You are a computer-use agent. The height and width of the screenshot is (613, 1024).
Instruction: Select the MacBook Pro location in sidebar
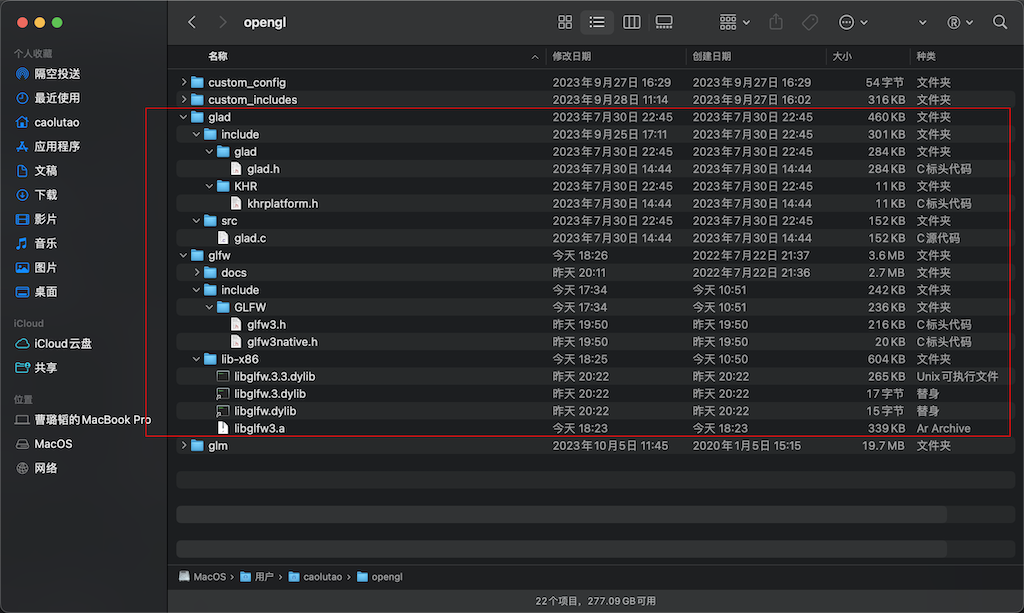pos(83,419)
